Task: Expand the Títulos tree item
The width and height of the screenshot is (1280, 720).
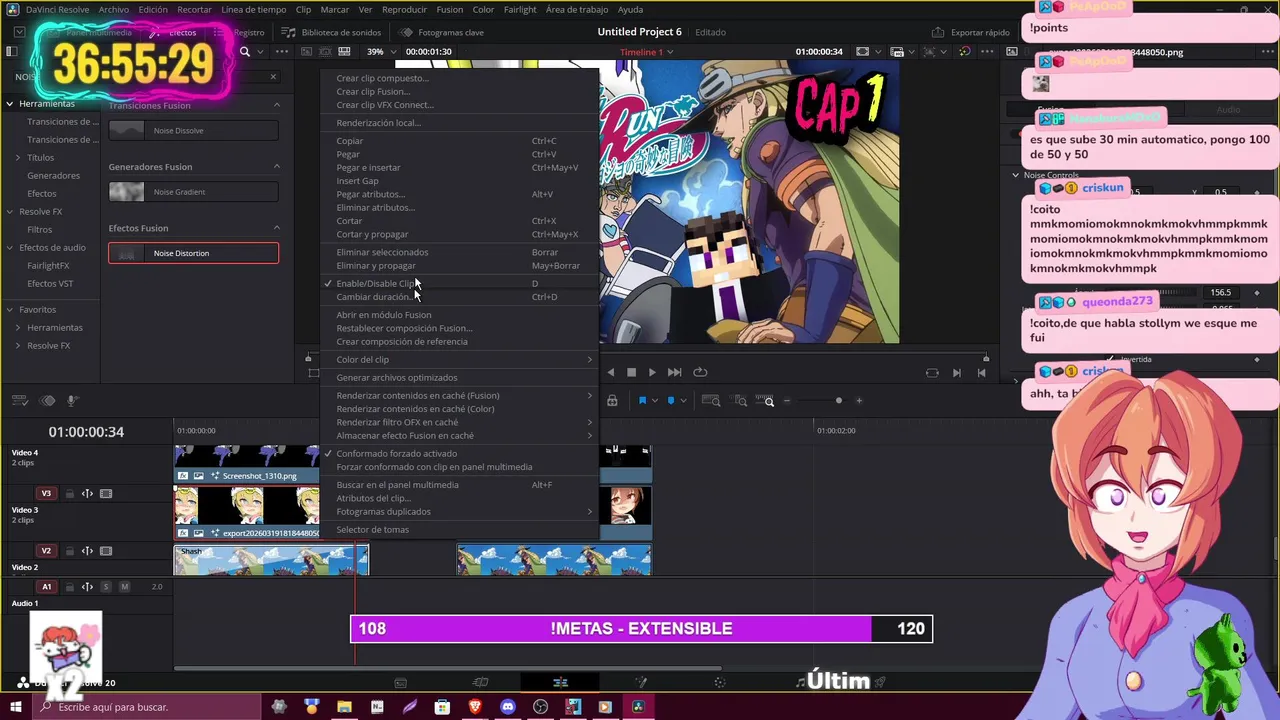Action: (18, 157)
